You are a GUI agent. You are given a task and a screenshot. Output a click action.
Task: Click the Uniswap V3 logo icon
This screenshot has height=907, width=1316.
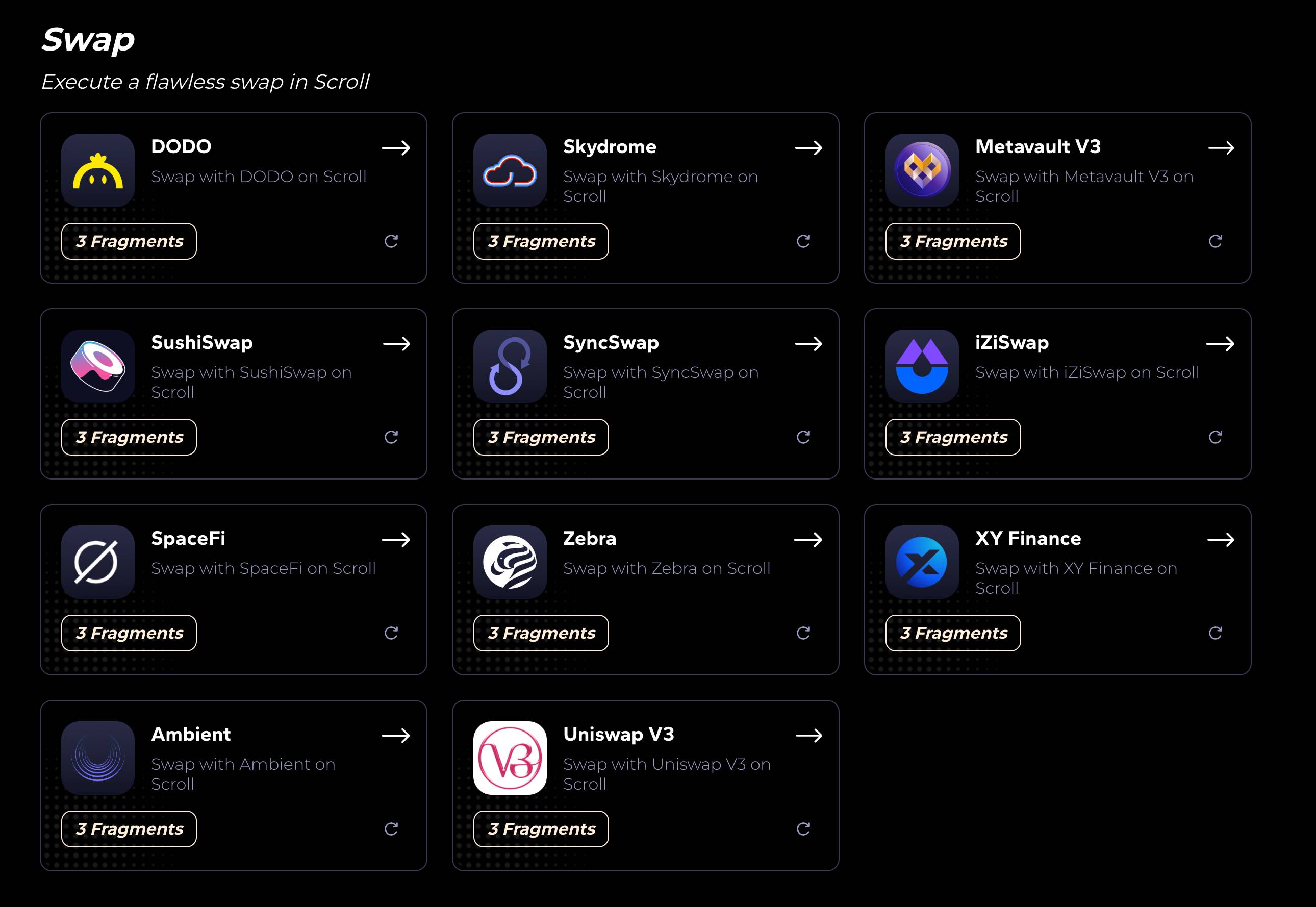510,758
